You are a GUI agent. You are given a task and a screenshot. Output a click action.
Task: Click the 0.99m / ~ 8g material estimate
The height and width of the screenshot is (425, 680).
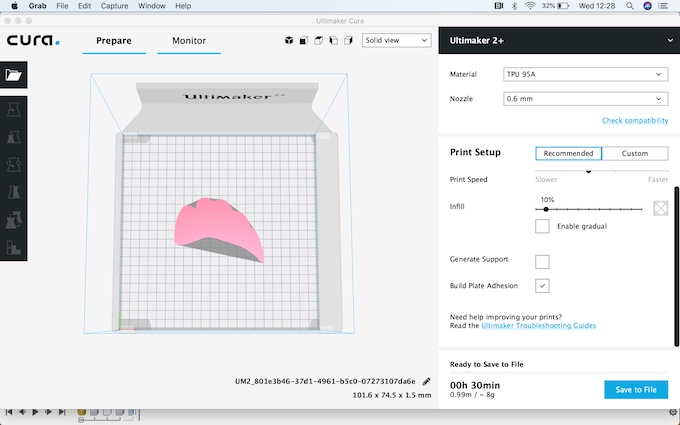click(472, 395)
